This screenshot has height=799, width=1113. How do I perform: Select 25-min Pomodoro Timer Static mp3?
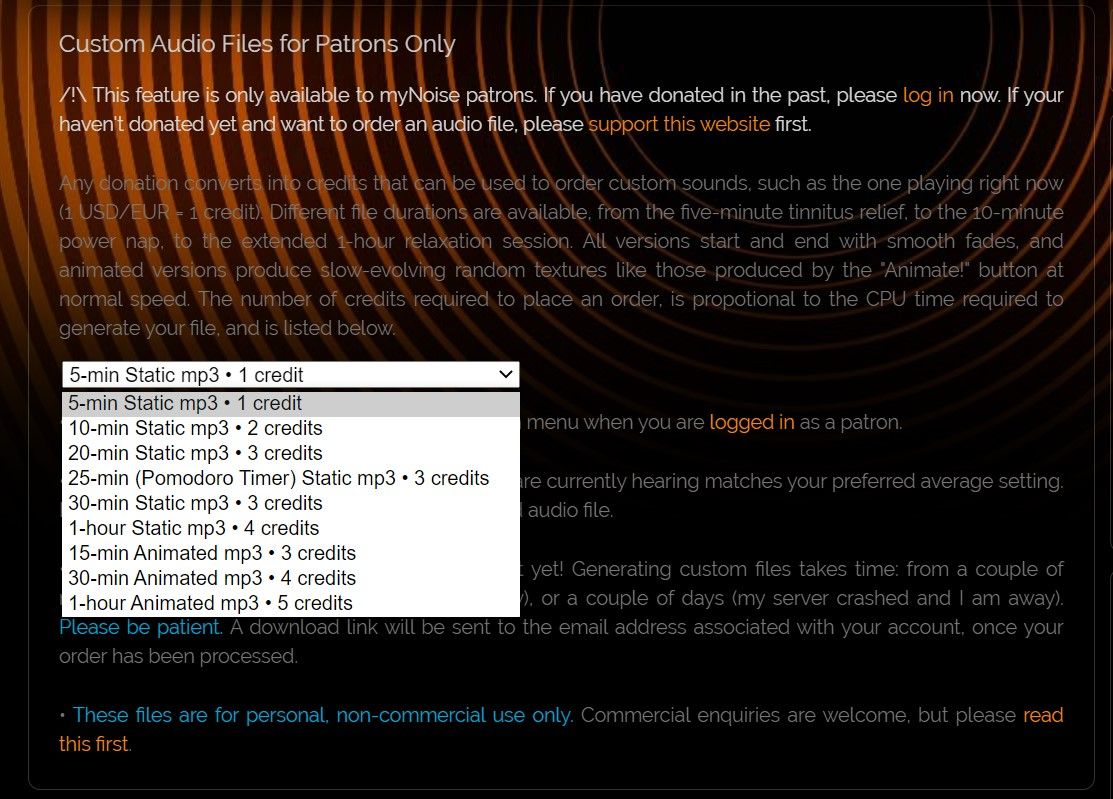[x=278, y=478]
